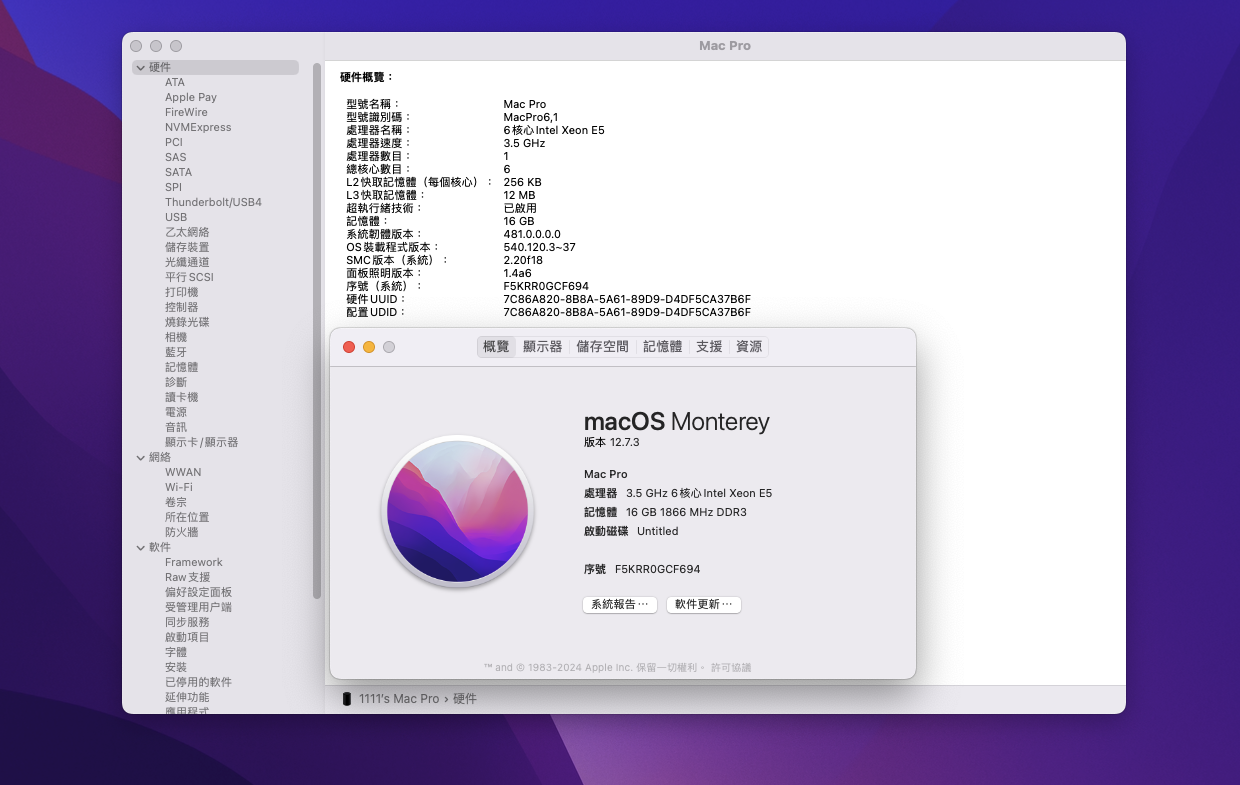Viewport: 1240px width, 785px height.
Task: Select 同步服務 in the sidebar
Action: pos(187,622)
